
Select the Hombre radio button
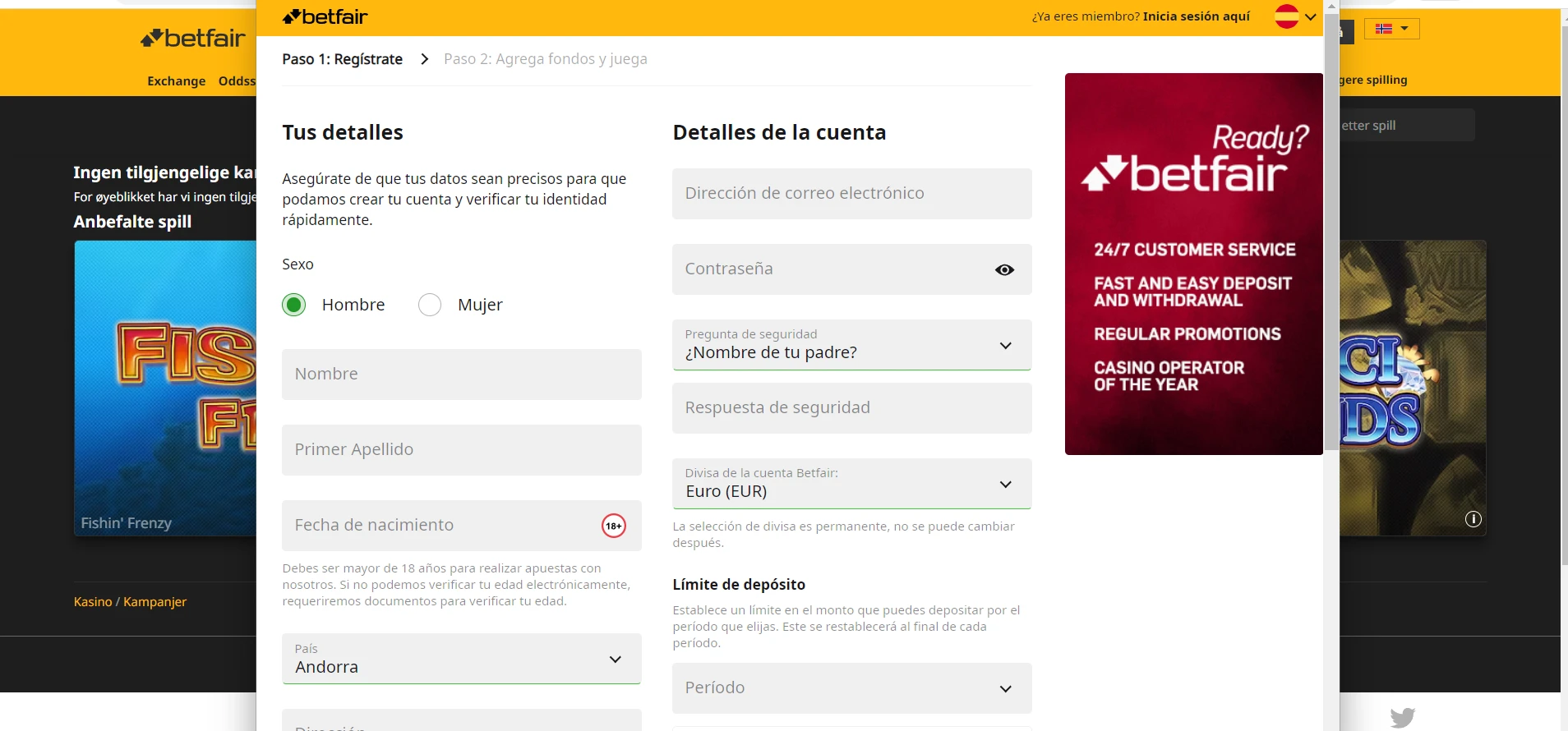[293, 305]
